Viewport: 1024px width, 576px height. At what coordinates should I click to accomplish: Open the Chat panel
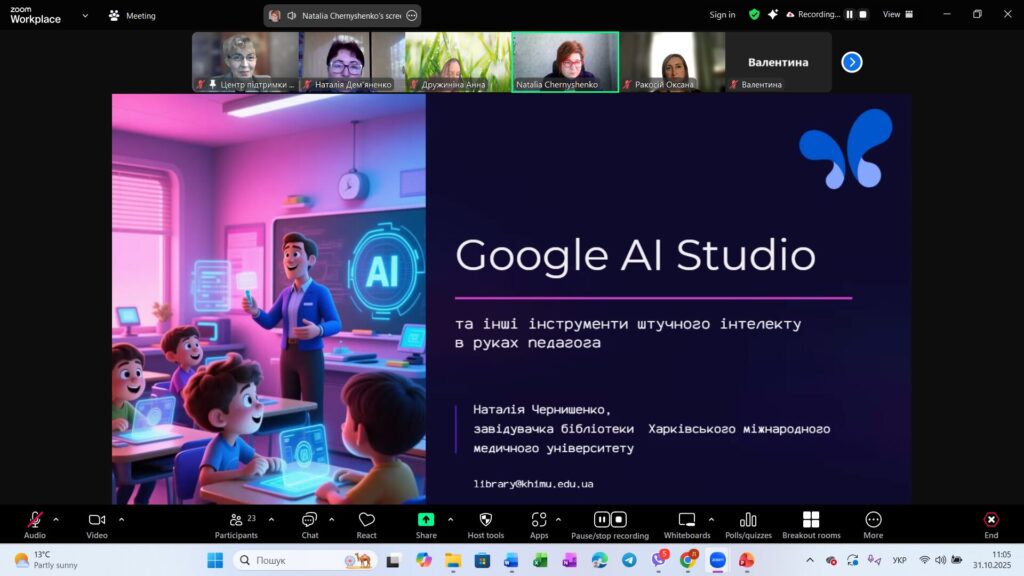click(310, 524)
